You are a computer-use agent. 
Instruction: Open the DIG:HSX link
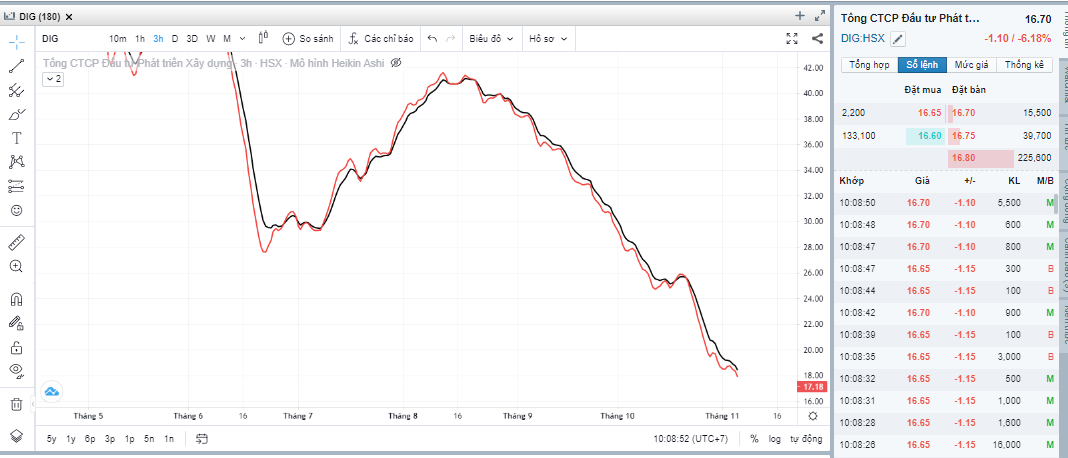(x=863, y=39)
